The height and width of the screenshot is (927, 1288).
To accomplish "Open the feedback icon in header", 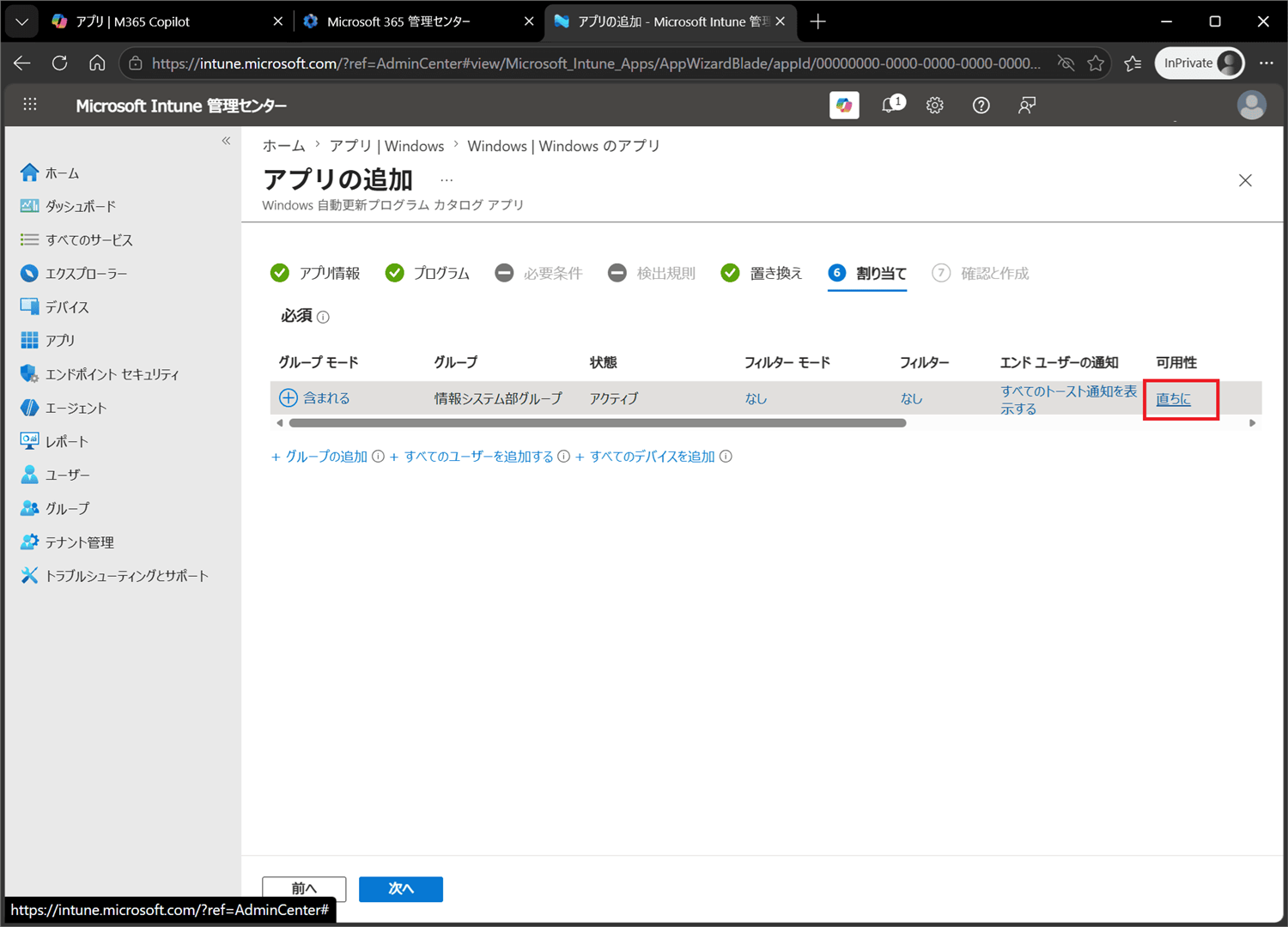I will coord(1026,105).
